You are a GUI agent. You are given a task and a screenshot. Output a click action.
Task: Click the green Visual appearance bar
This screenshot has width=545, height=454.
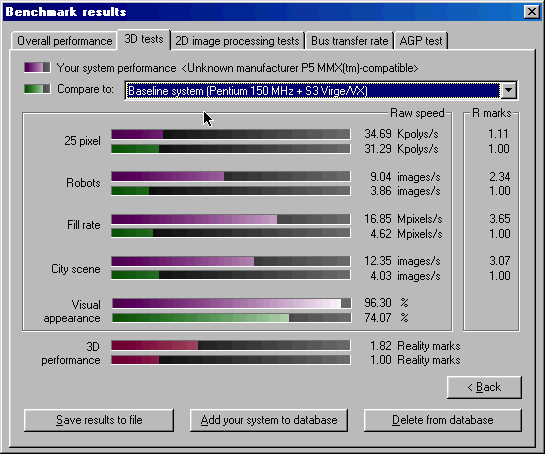231,318
